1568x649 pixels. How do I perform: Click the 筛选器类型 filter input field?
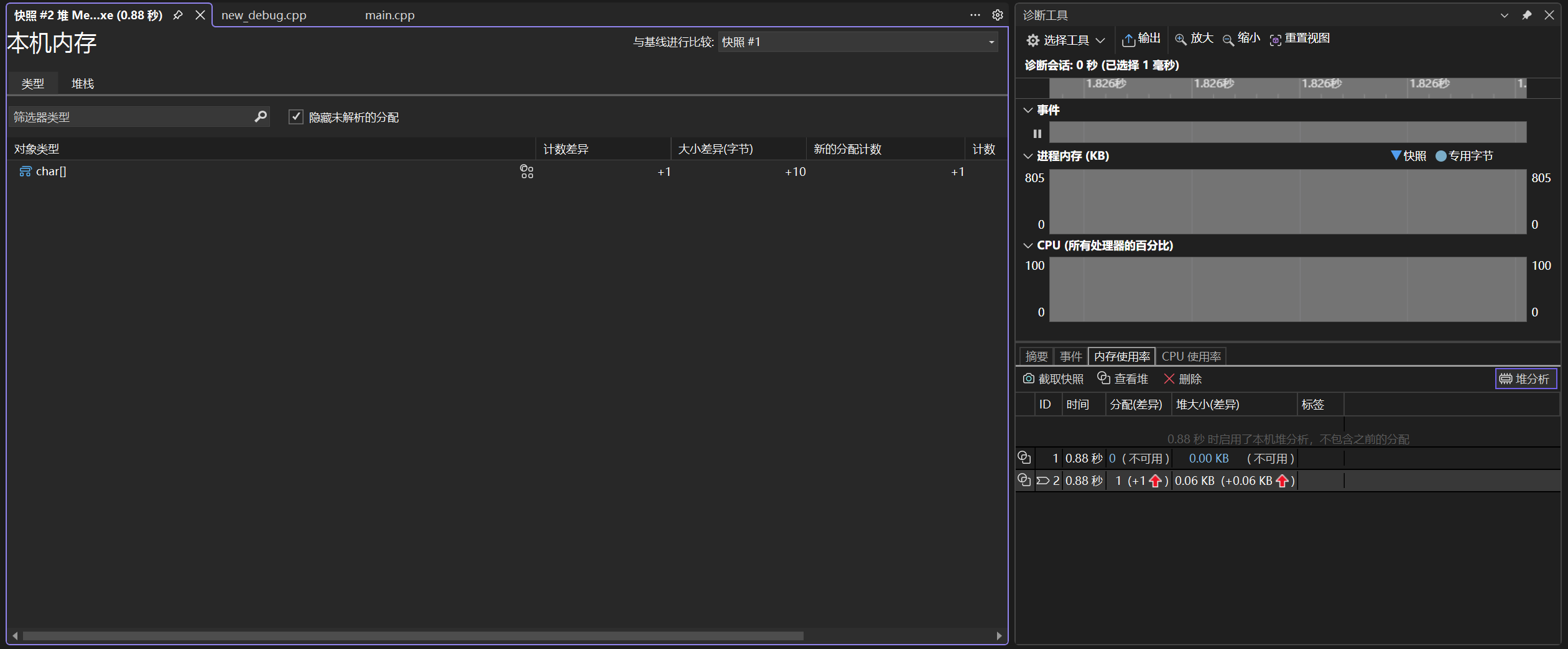click(131, 117)
